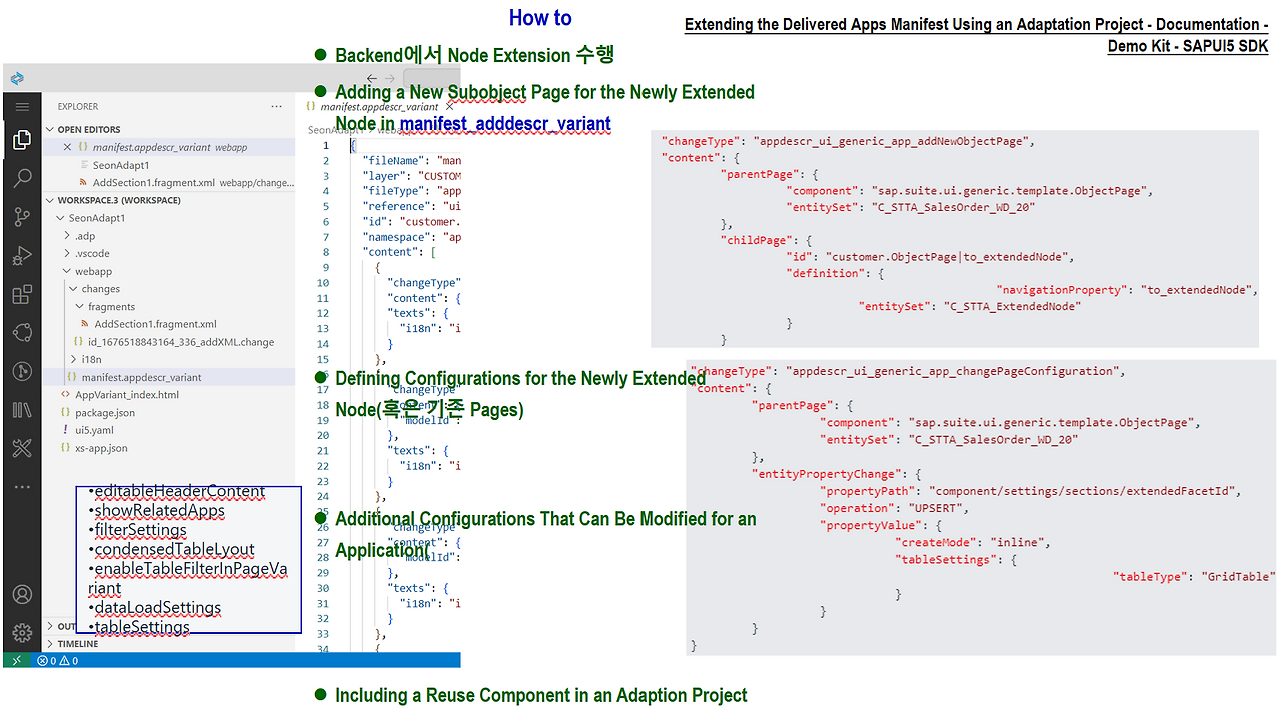Open the Run and Debug view
This screenshot has width=1280, height=713.
point(22,256)
